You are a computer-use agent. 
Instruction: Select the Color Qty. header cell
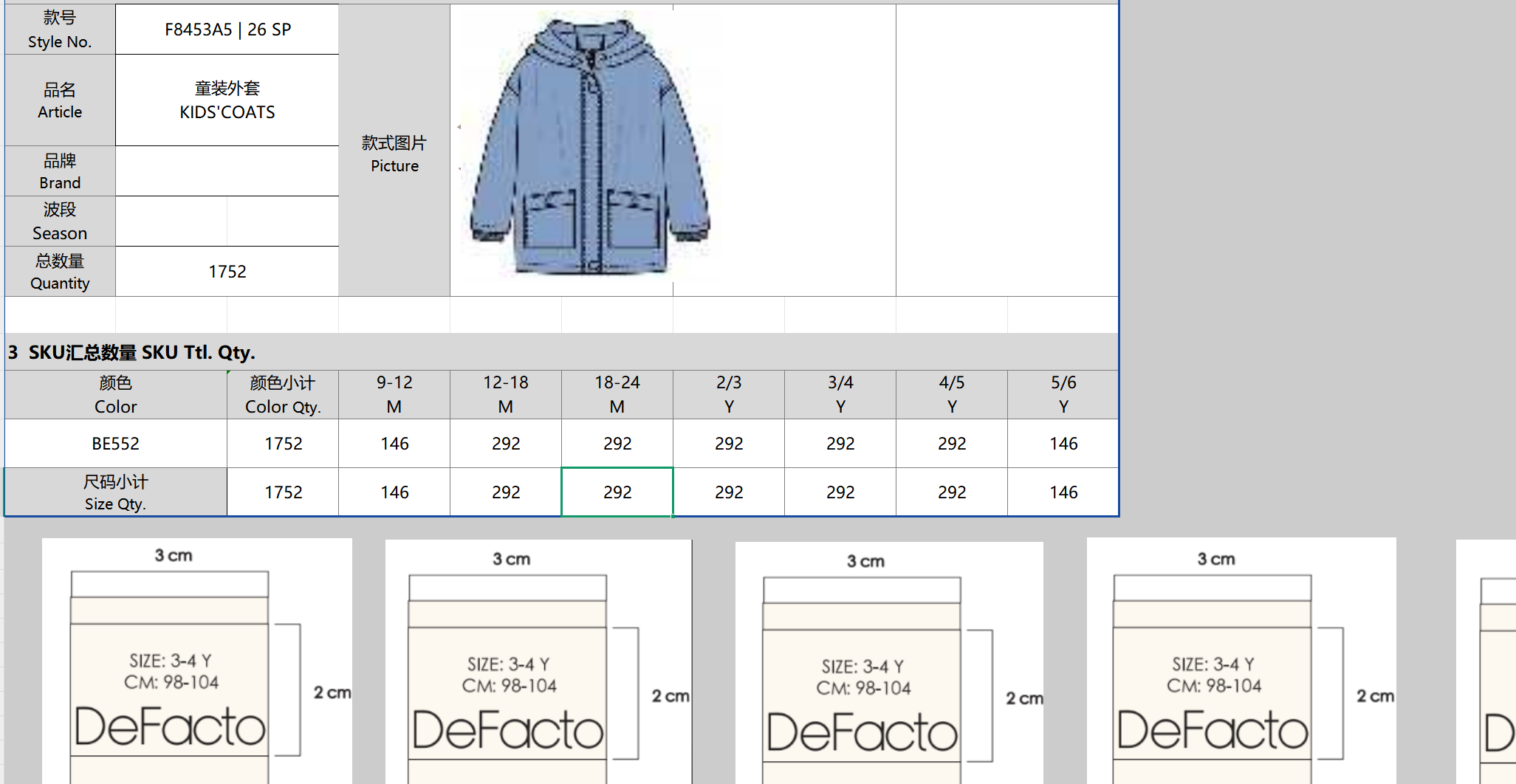coord(283,394)
